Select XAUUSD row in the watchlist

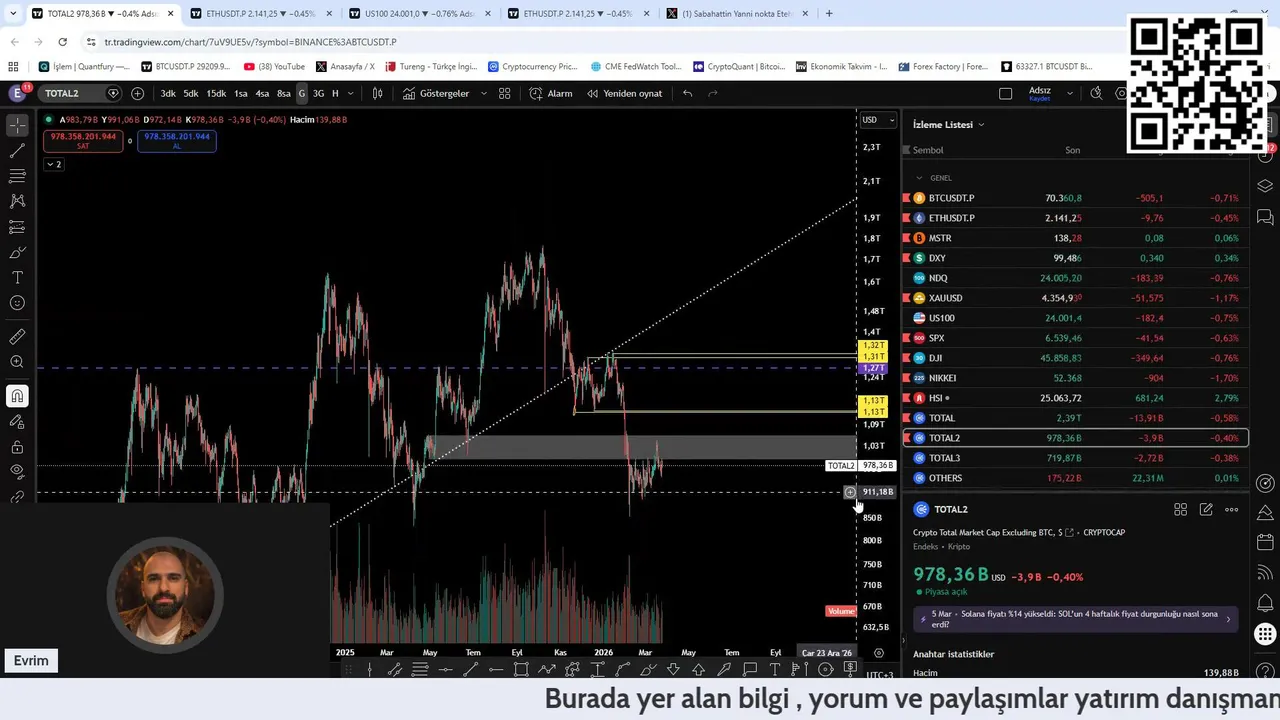point(1075,298)
